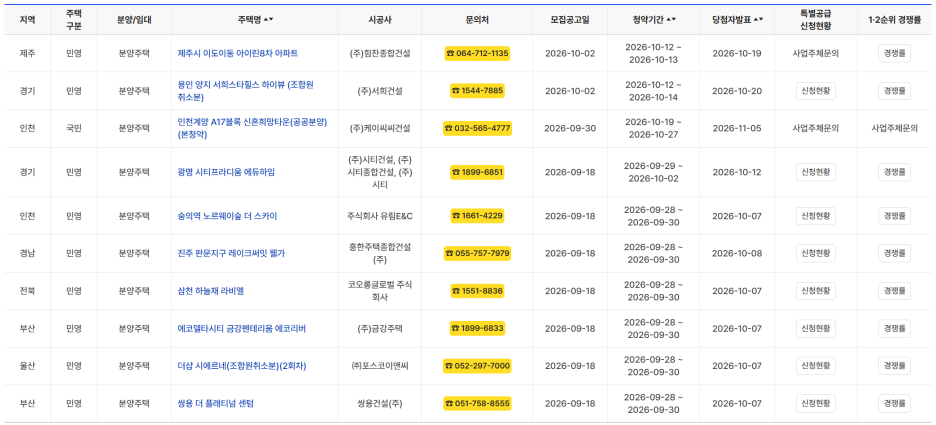This screenshot has width=936, height=425.
Task: View 신청현황 for 삼천 하늘채 라비엘
Action: pos(815,291)
